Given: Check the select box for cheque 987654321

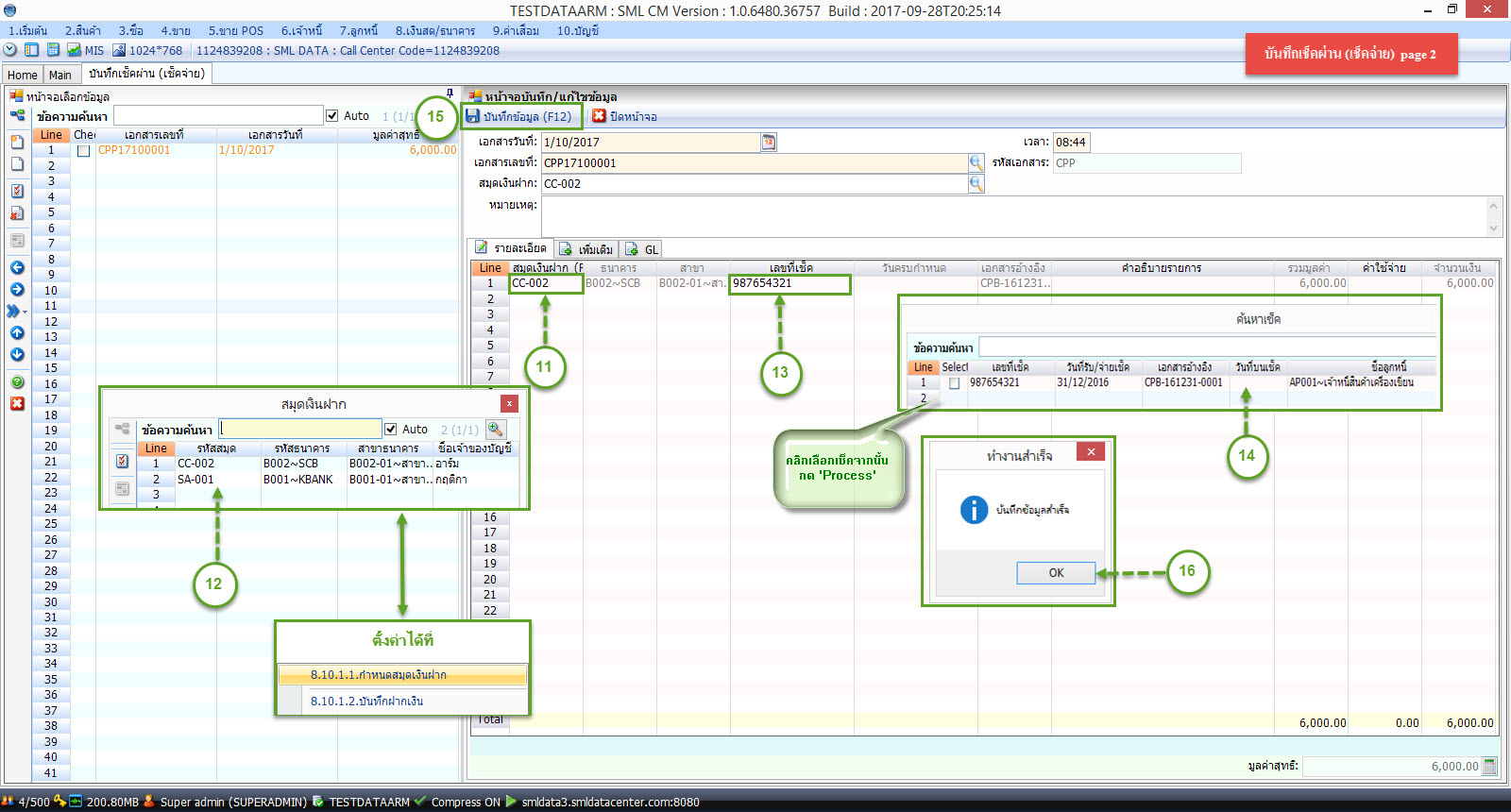Looking at the screenshot, I should (954, 383).
